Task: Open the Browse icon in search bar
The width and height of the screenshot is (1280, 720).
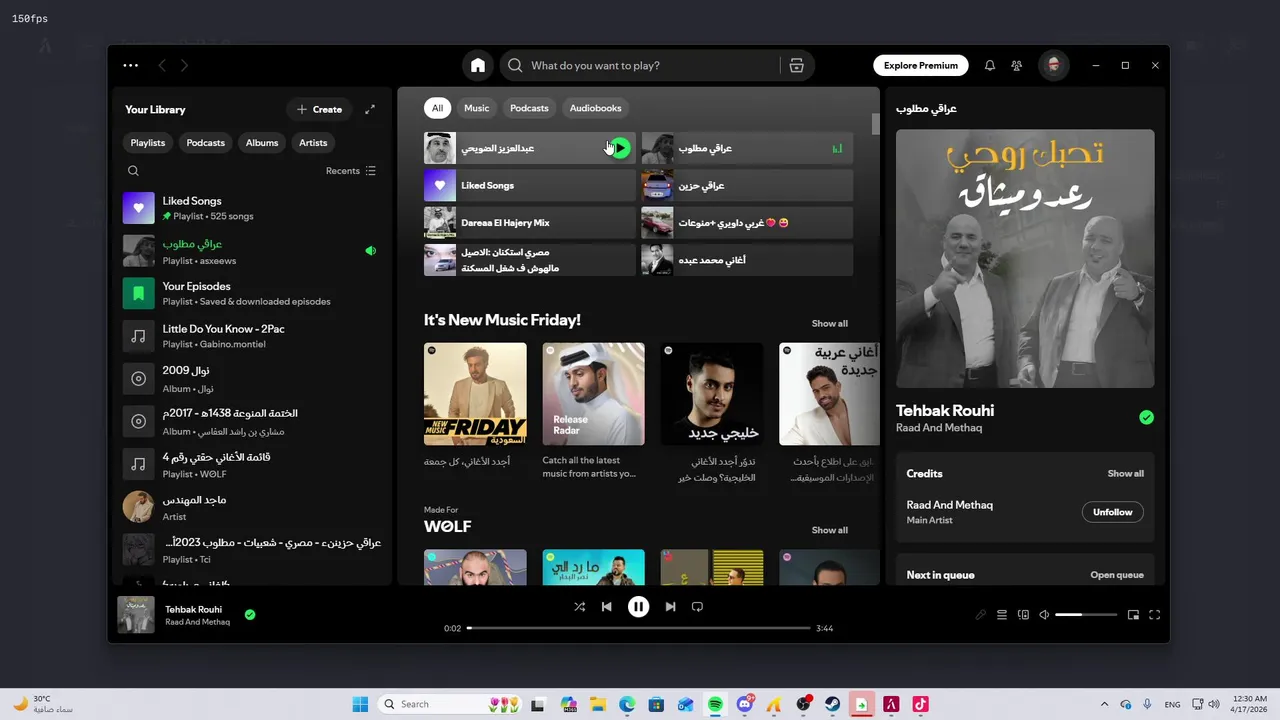Action: 796,65
